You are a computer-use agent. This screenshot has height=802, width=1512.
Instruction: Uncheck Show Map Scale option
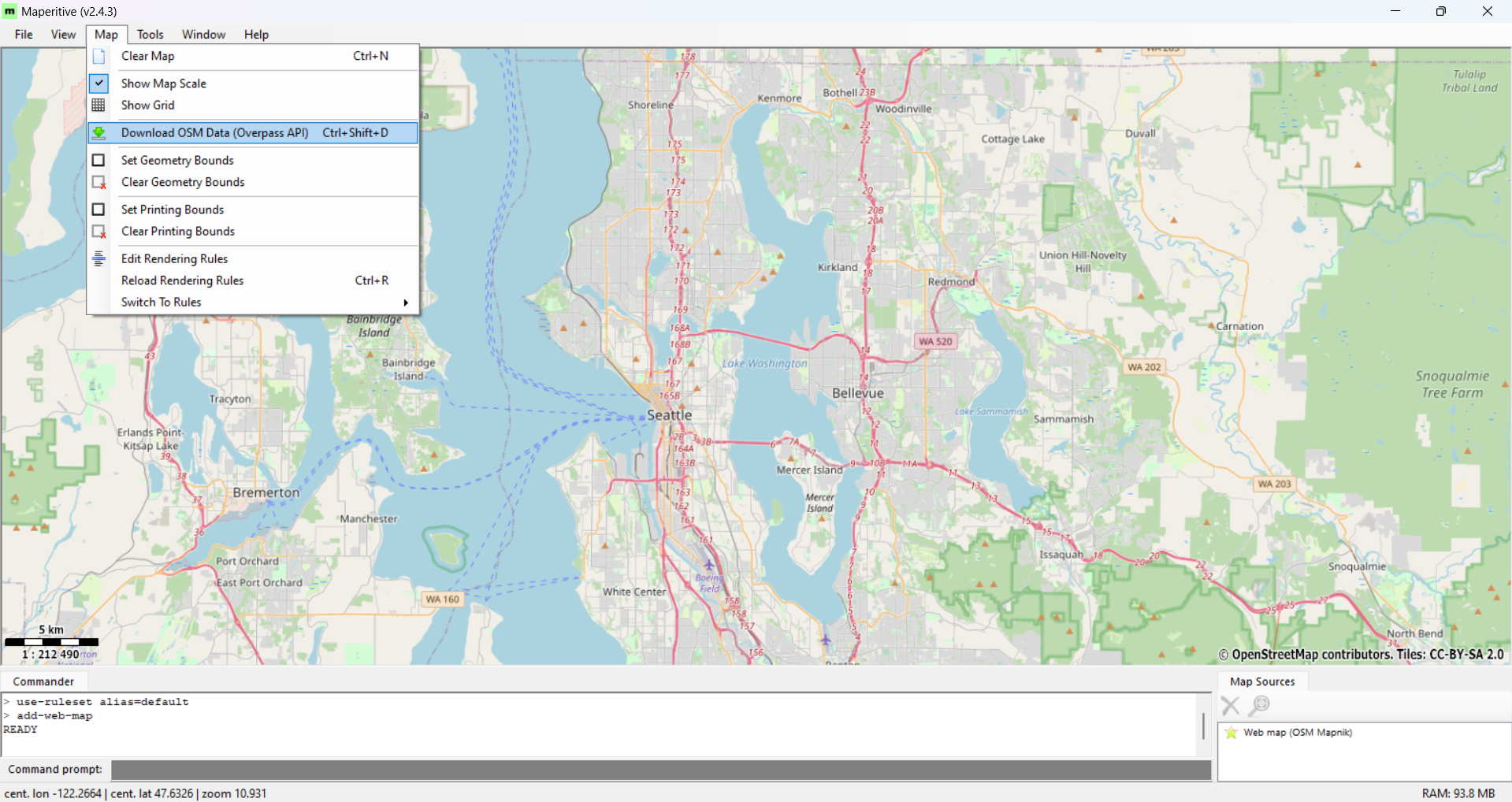(x=163, y=84)
